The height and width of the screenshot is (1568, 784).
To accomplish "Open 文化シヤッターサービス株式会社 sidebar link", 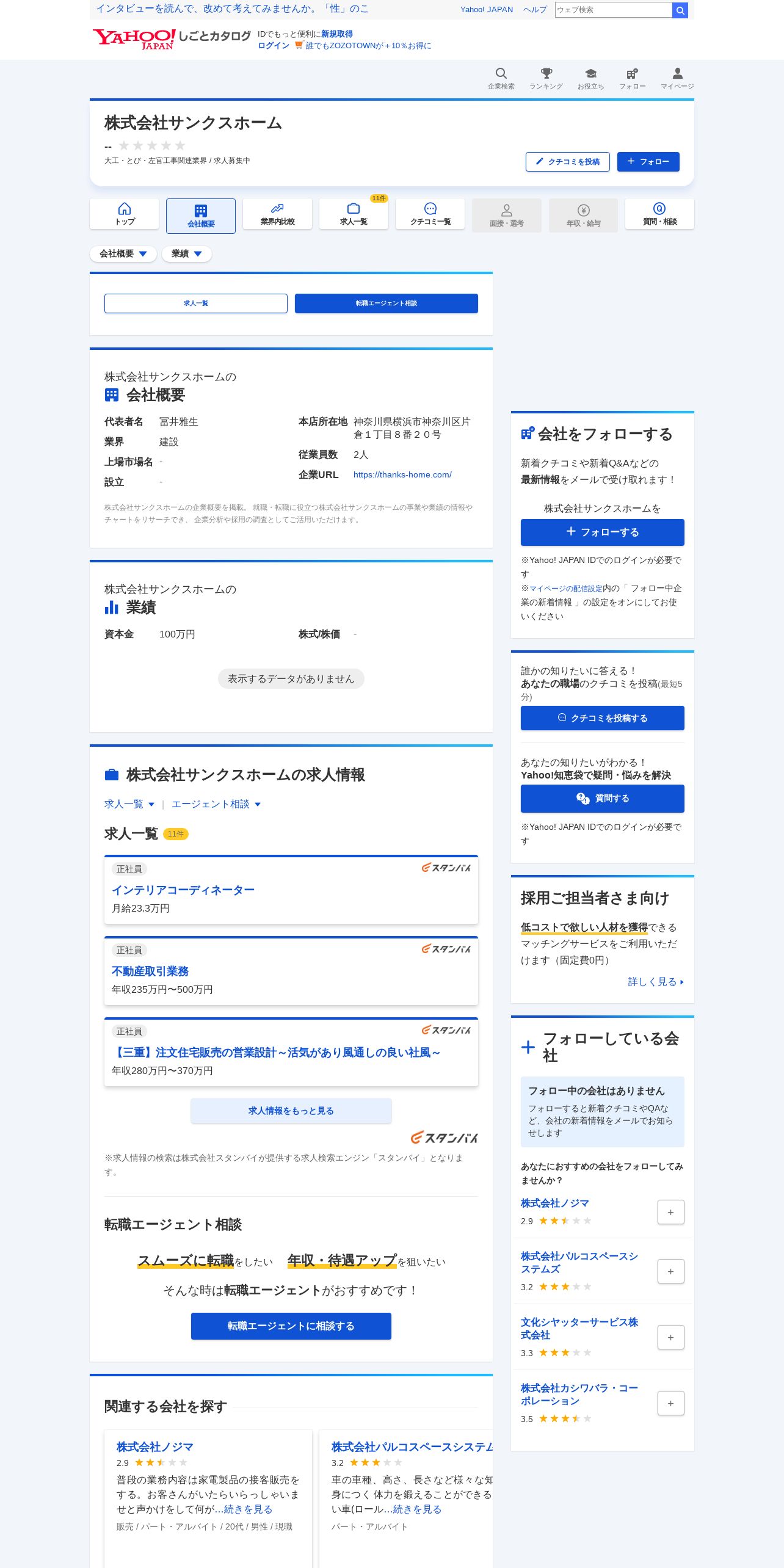I will 579,1329.
